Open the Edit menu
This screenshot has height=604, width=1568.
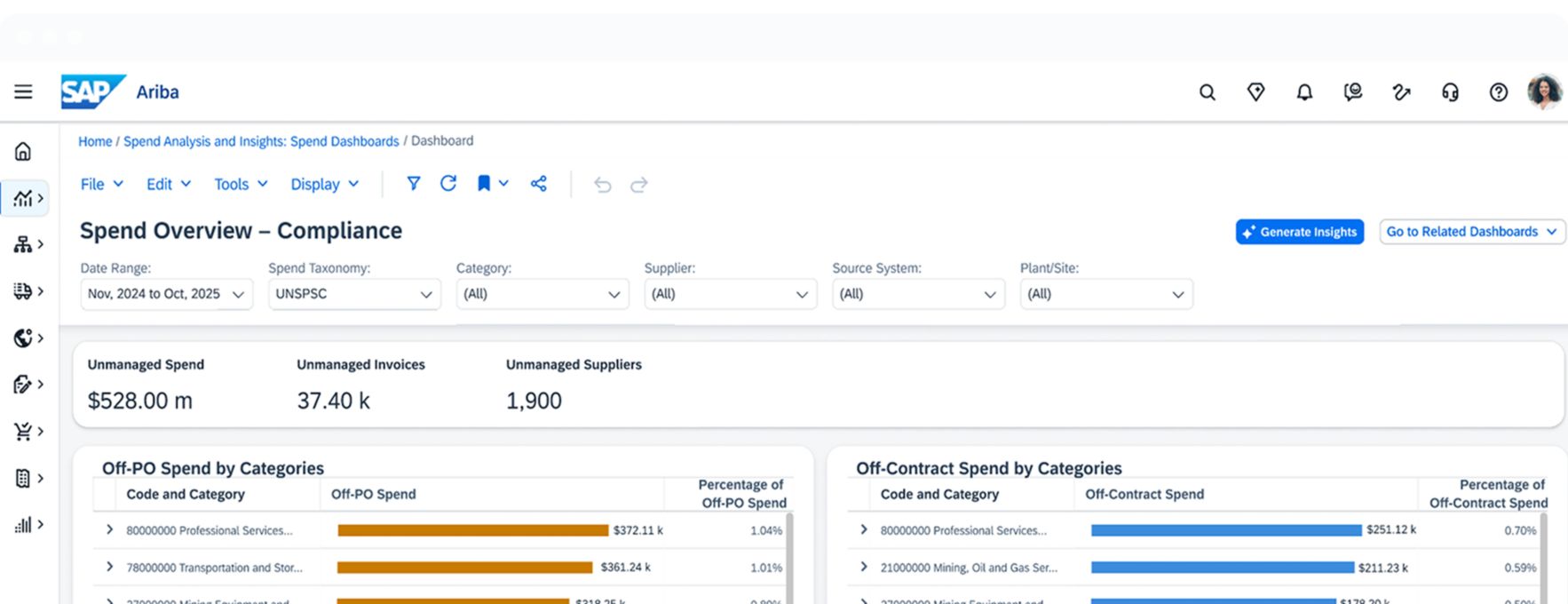(x=169, y=184)
